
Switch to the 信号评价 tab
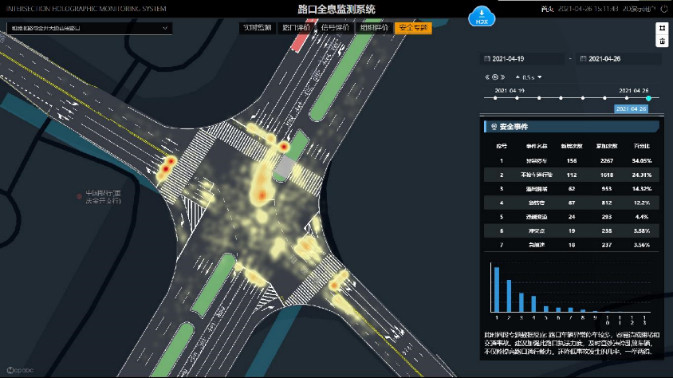pyautogui.click(x=335, y=28)
